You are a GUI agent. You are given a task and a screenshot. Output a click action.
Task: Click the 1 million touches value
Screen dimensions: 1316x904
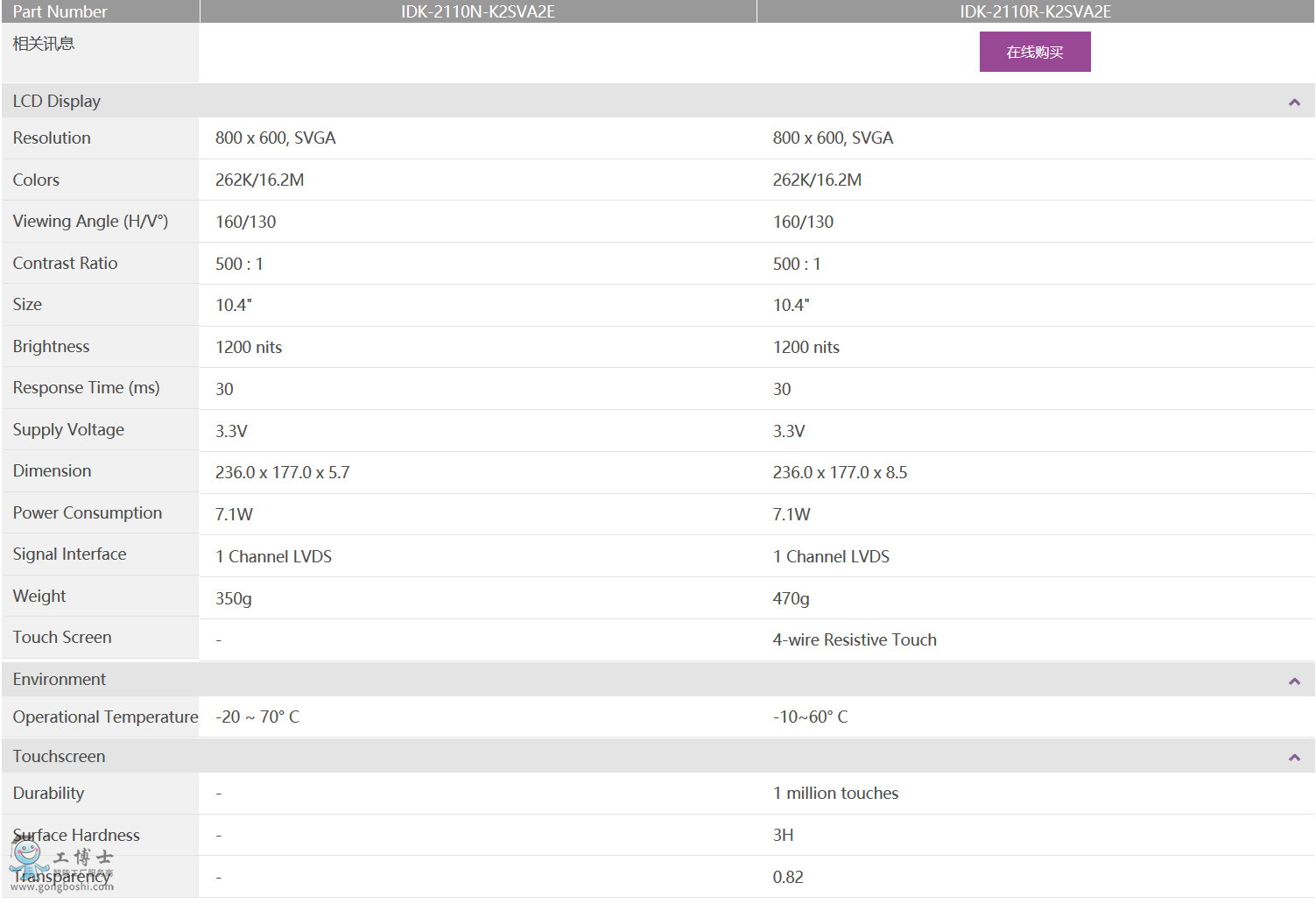[835, 794]
